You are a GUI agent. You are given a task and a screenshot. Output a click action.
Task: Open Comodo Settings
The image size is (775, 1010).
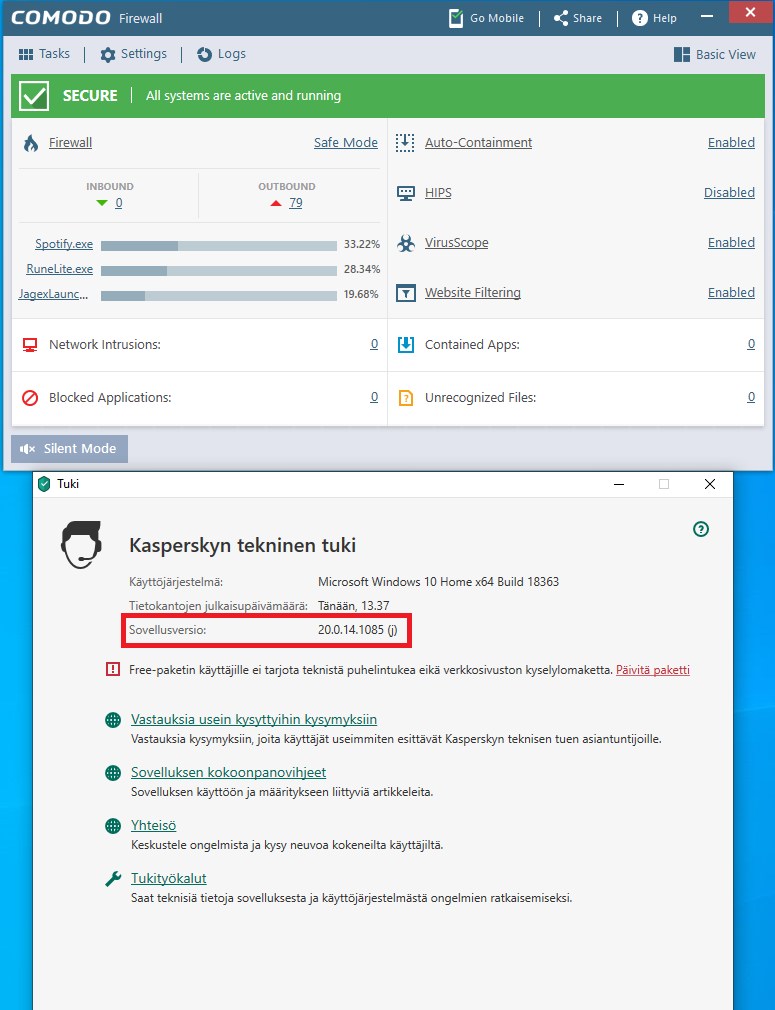pyautogui.click(x=133, y=54)
